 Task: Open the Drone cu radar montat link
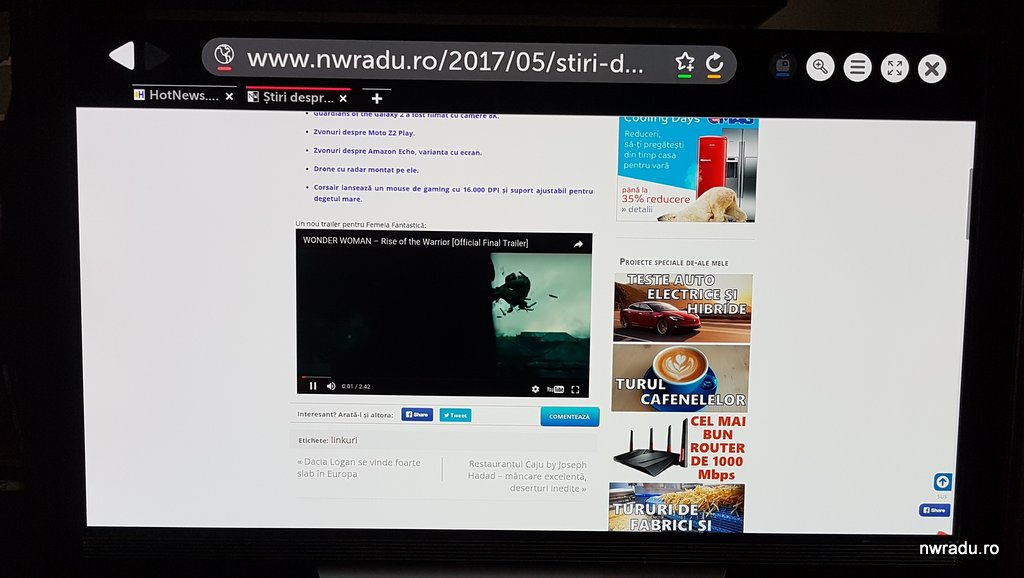[x=366, y=170]
